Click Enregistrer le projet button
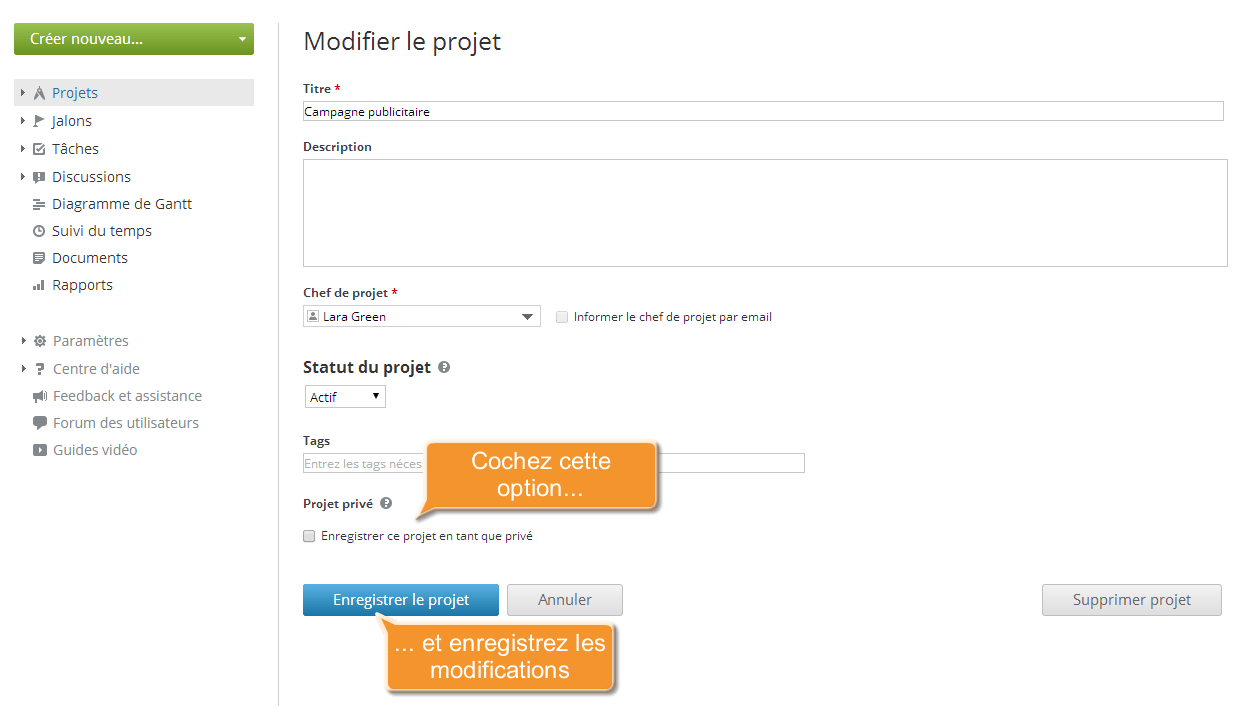1238x706 pixels. tap(401, 600)
